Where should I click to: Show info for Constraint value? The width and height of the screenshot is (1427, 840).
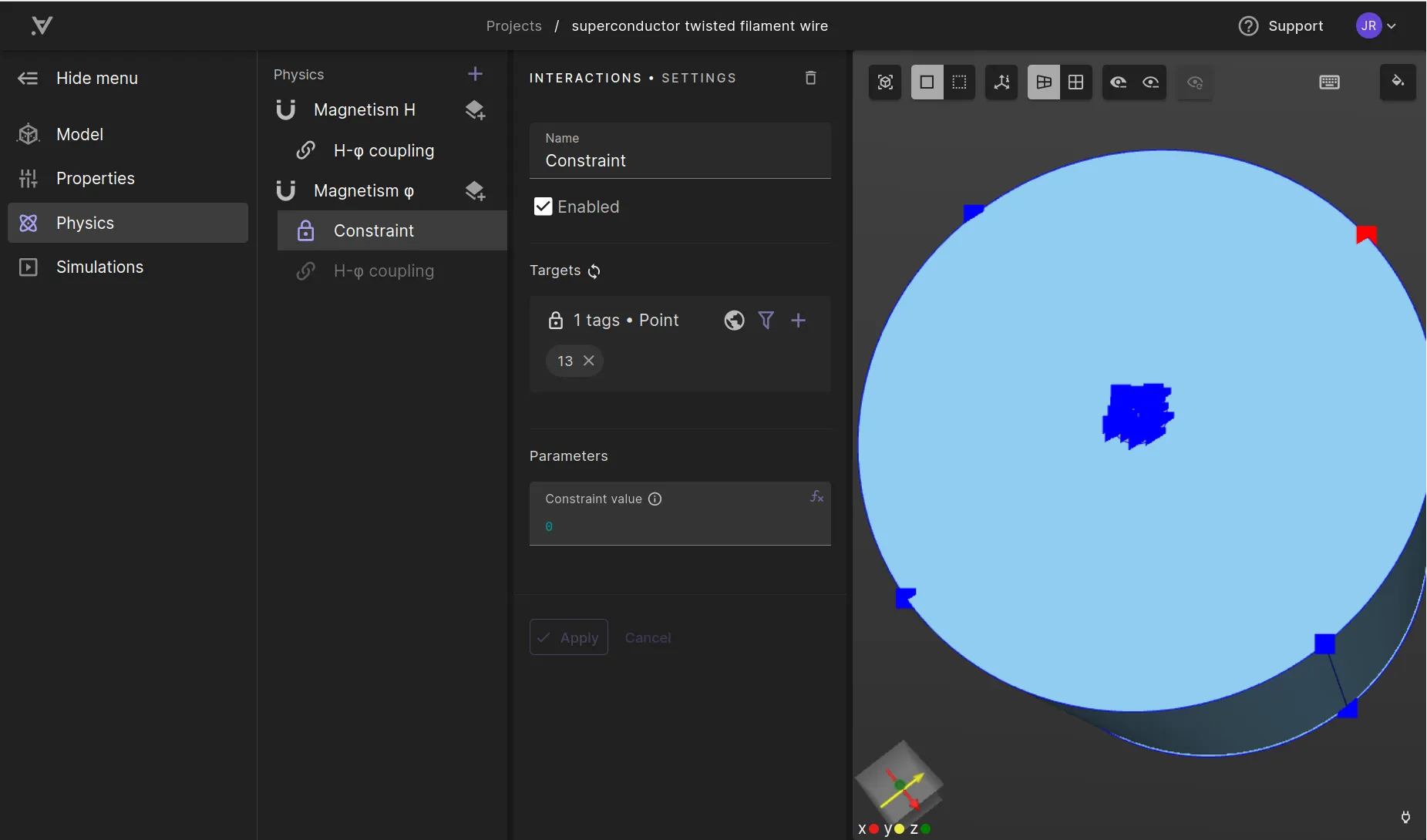click(x=655, y=499)
